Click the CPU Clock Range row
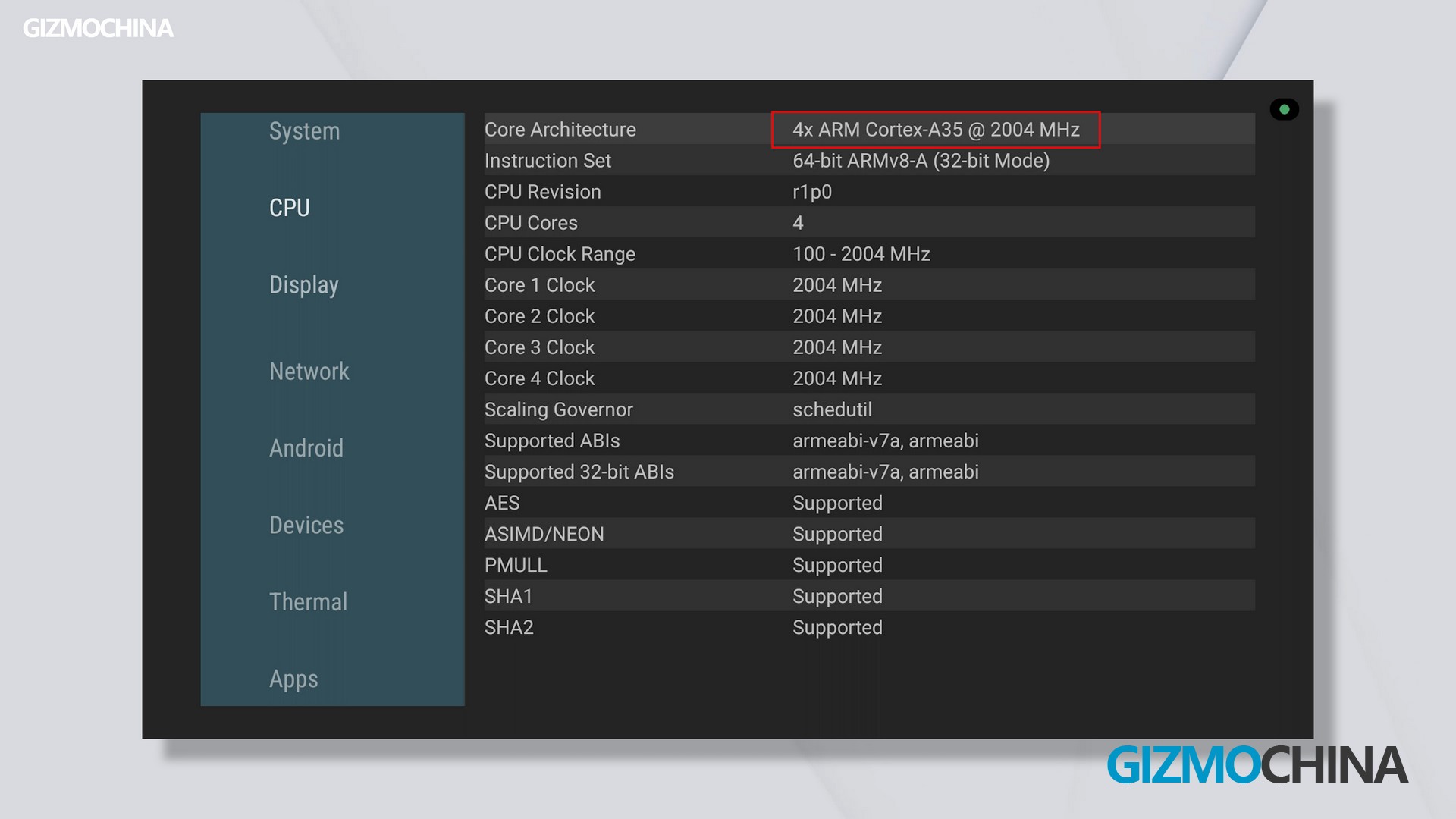Screen dimensions: 1456x819 pyautogui.click(x=560, y=254)
